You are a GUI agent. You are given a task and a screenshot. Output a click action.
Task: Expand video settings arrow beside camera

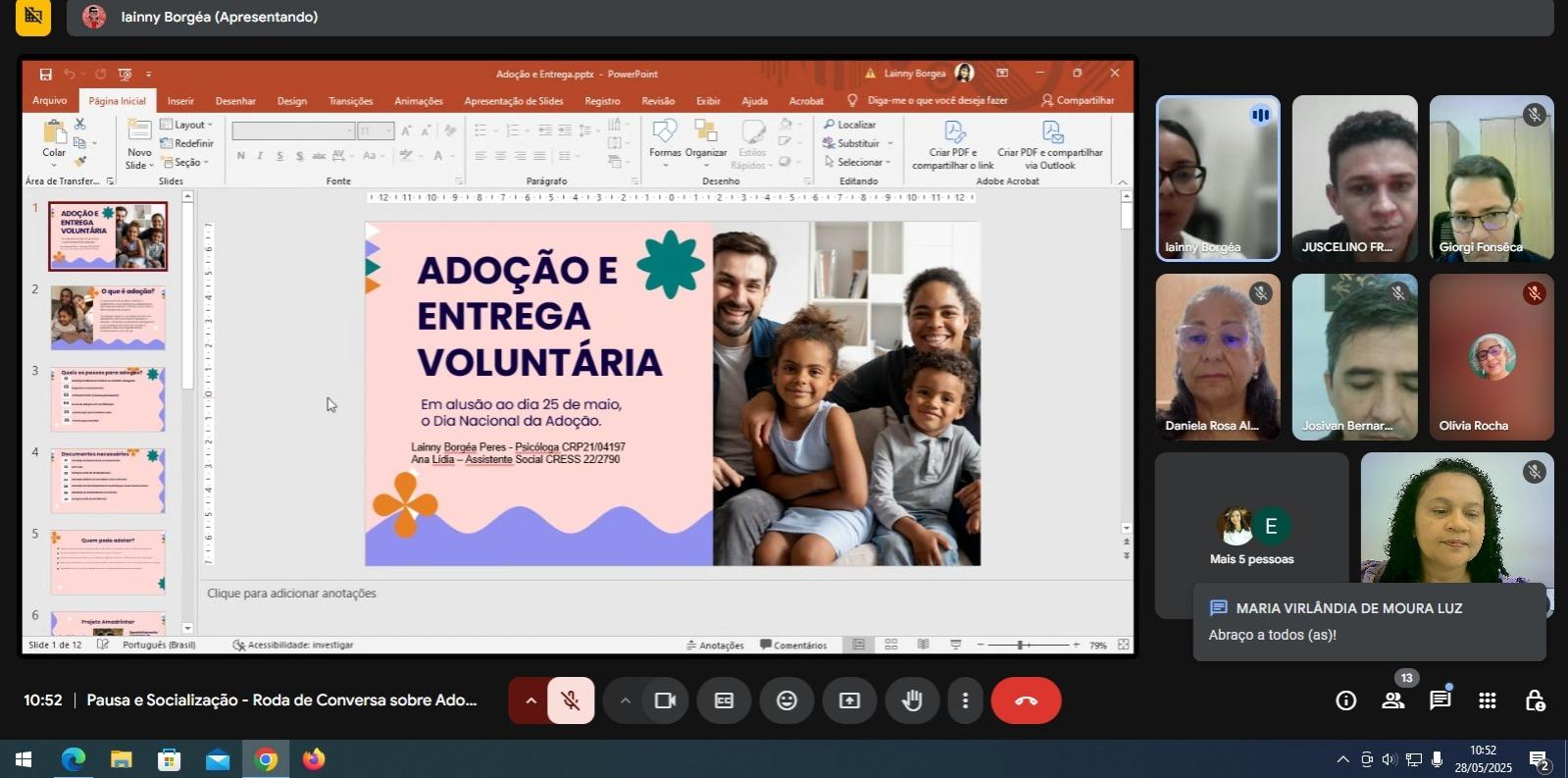click(624, 700)
